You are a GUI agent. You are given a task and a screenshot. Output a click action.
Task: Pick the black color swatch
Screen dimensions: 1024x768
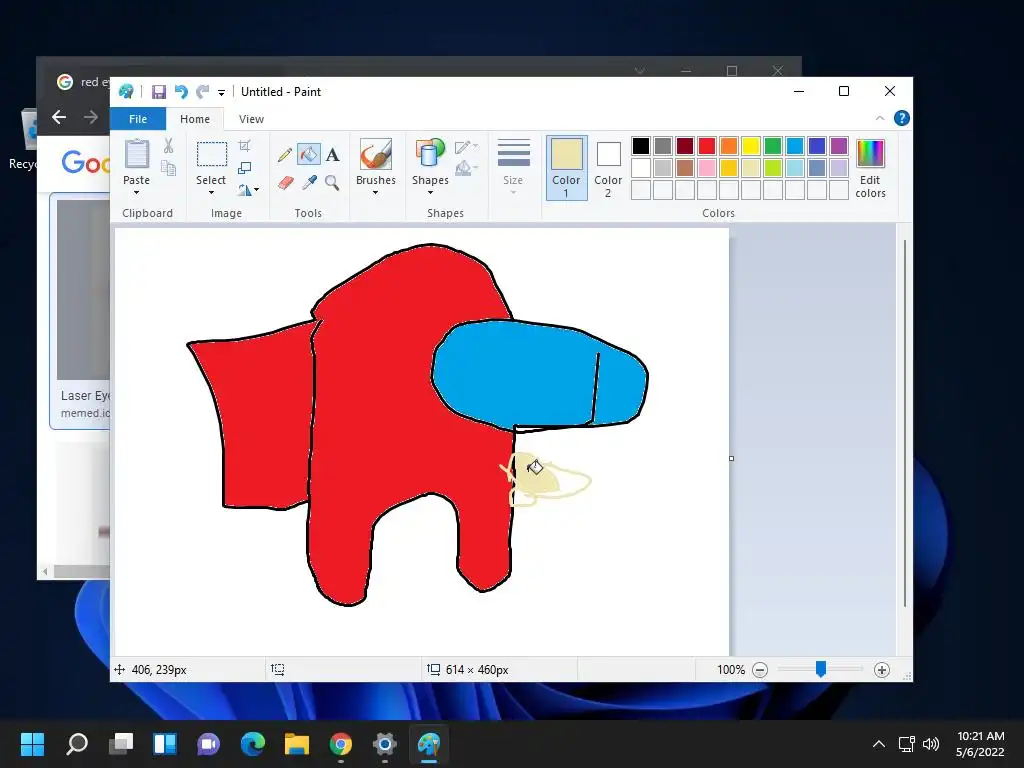[641, 146]
